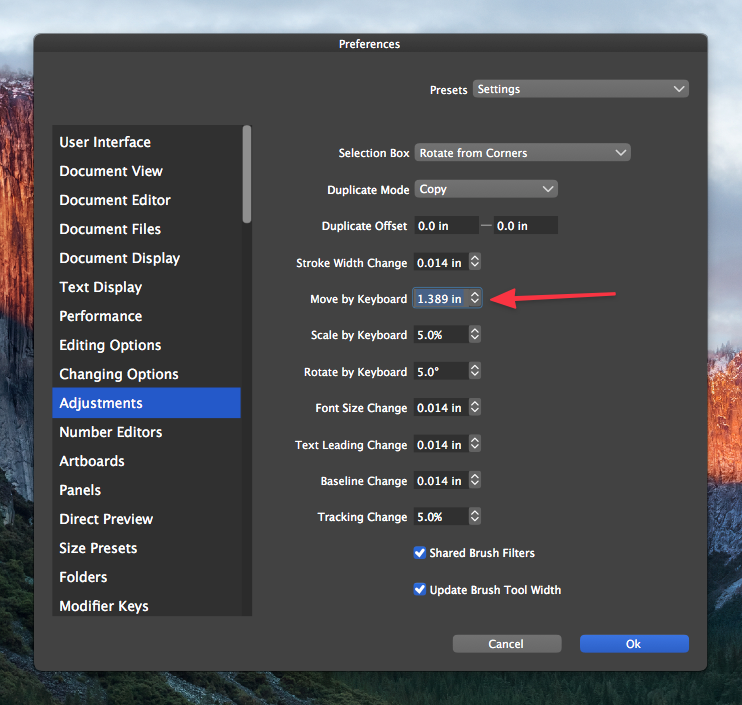Select User Interface in the sidebar
The height and width of the screenshot is (705, 742).
point(105,142)
